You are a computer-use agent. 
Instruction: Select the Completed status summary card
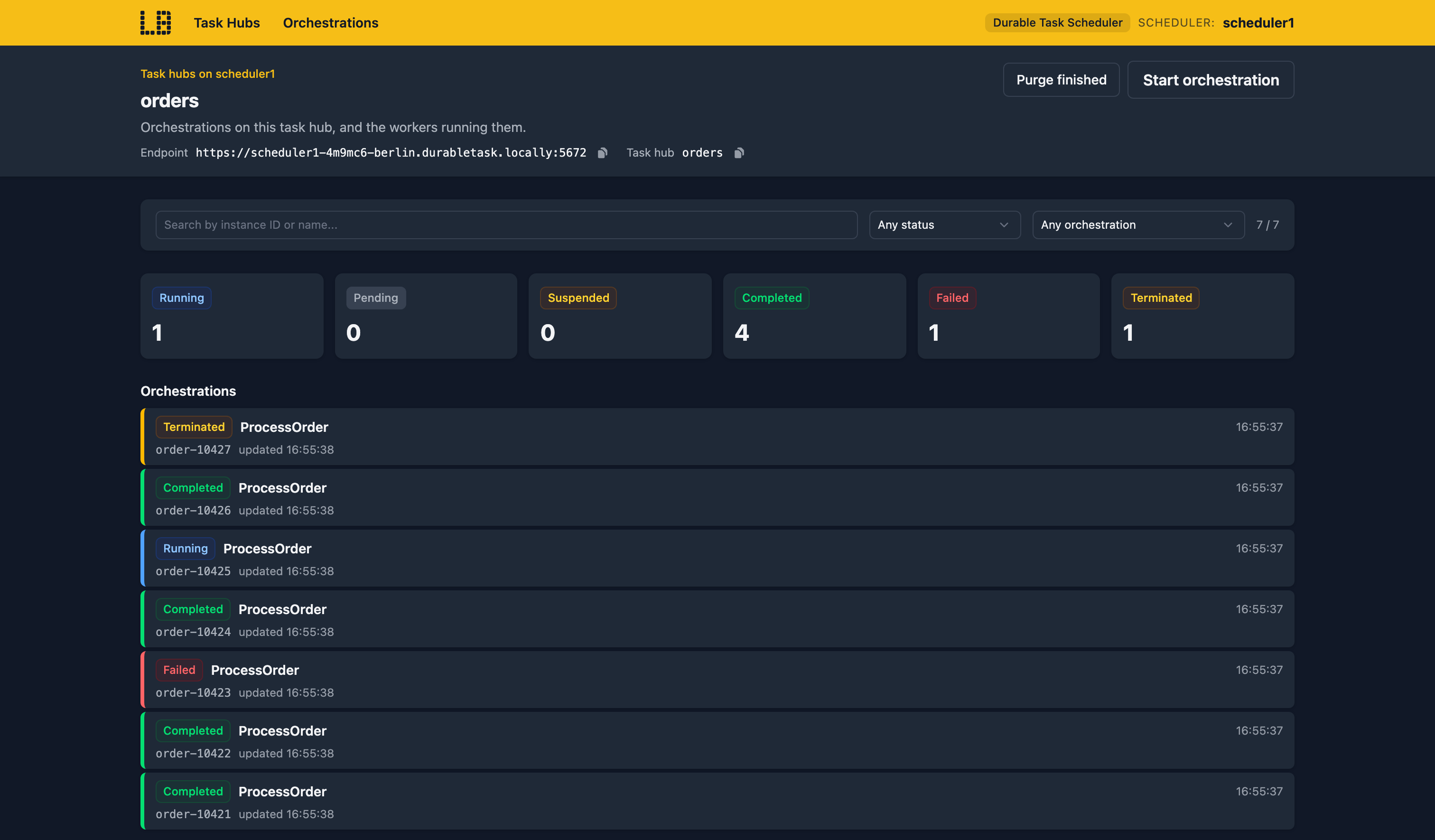pos(814,316)
